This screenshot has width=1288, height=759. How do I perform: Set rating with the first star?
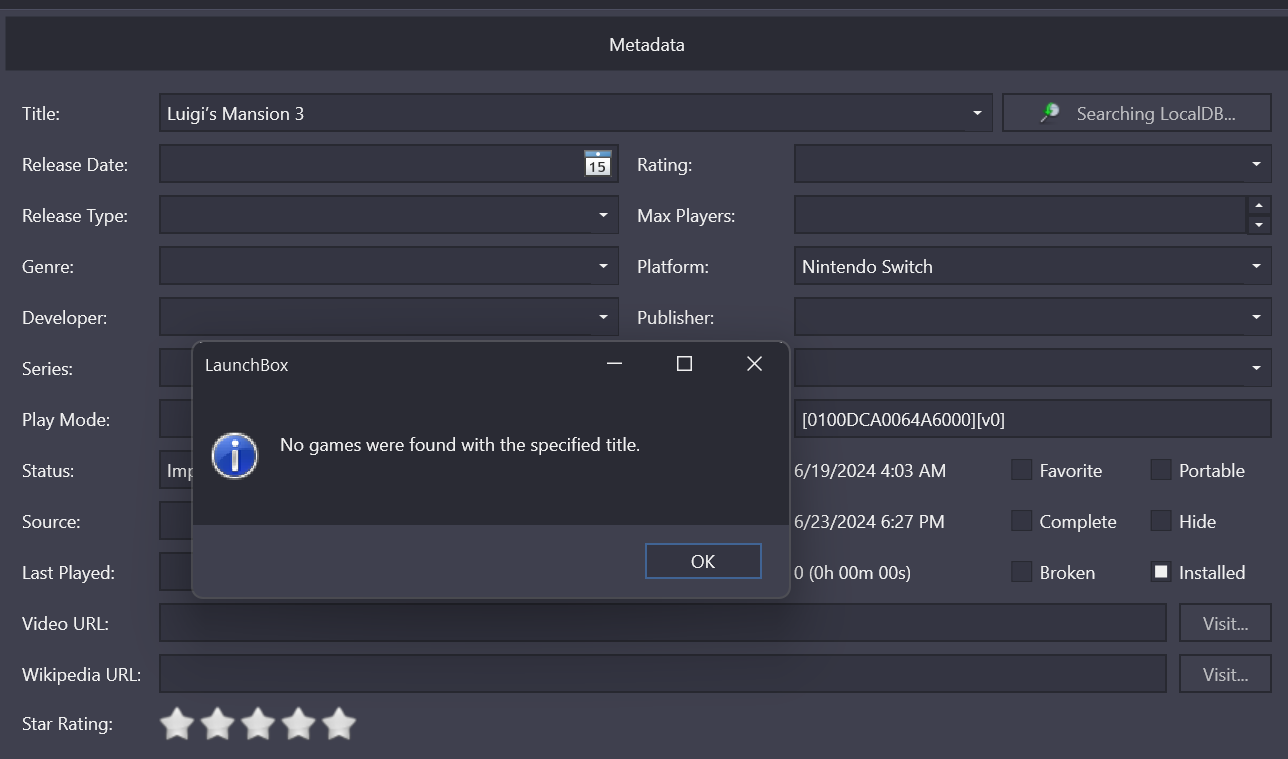coord(177,724)
